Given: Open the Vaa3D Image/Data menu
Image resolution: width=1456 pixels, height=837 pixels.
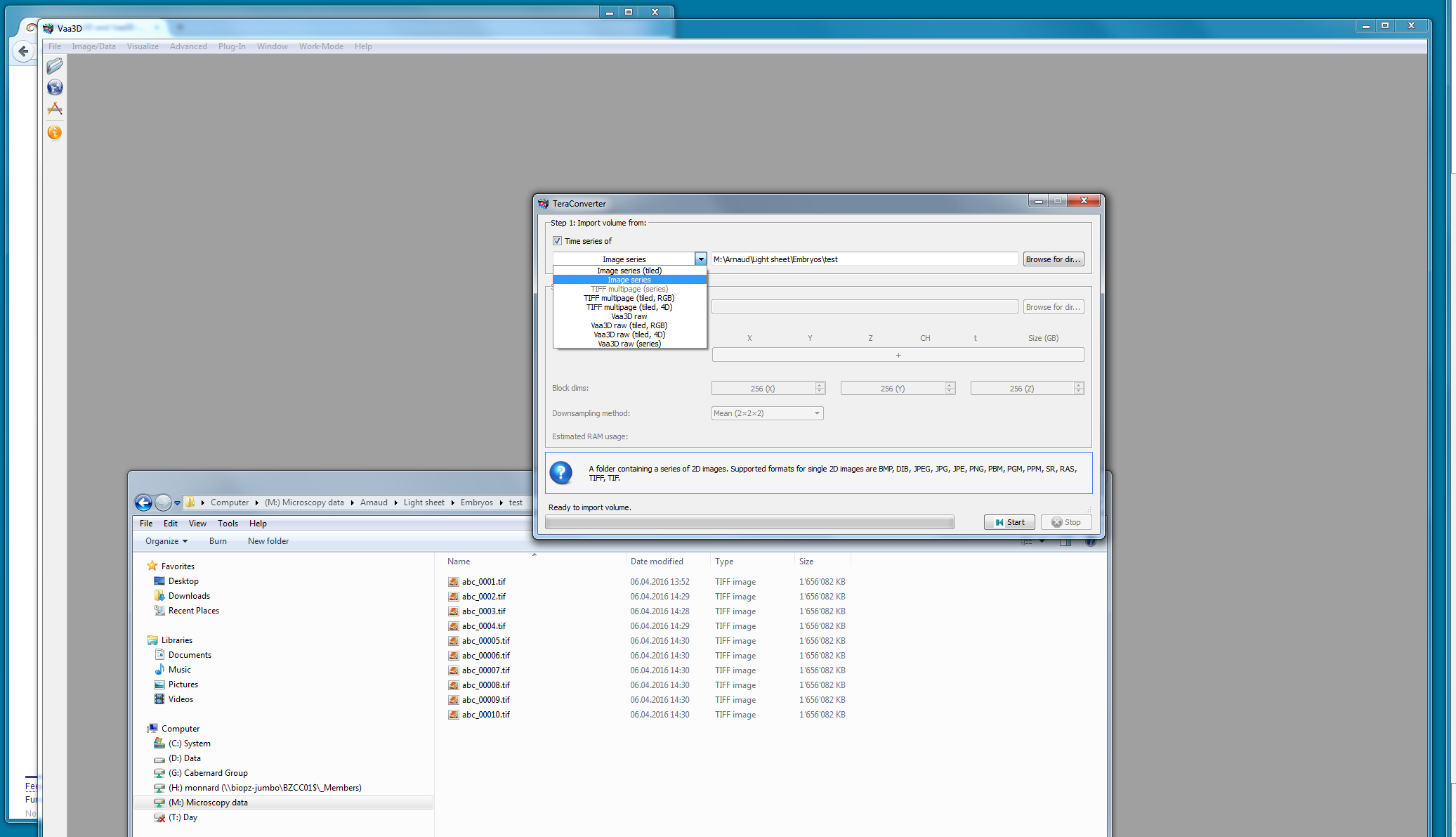Looking at the screenshot, I should 93,46.
